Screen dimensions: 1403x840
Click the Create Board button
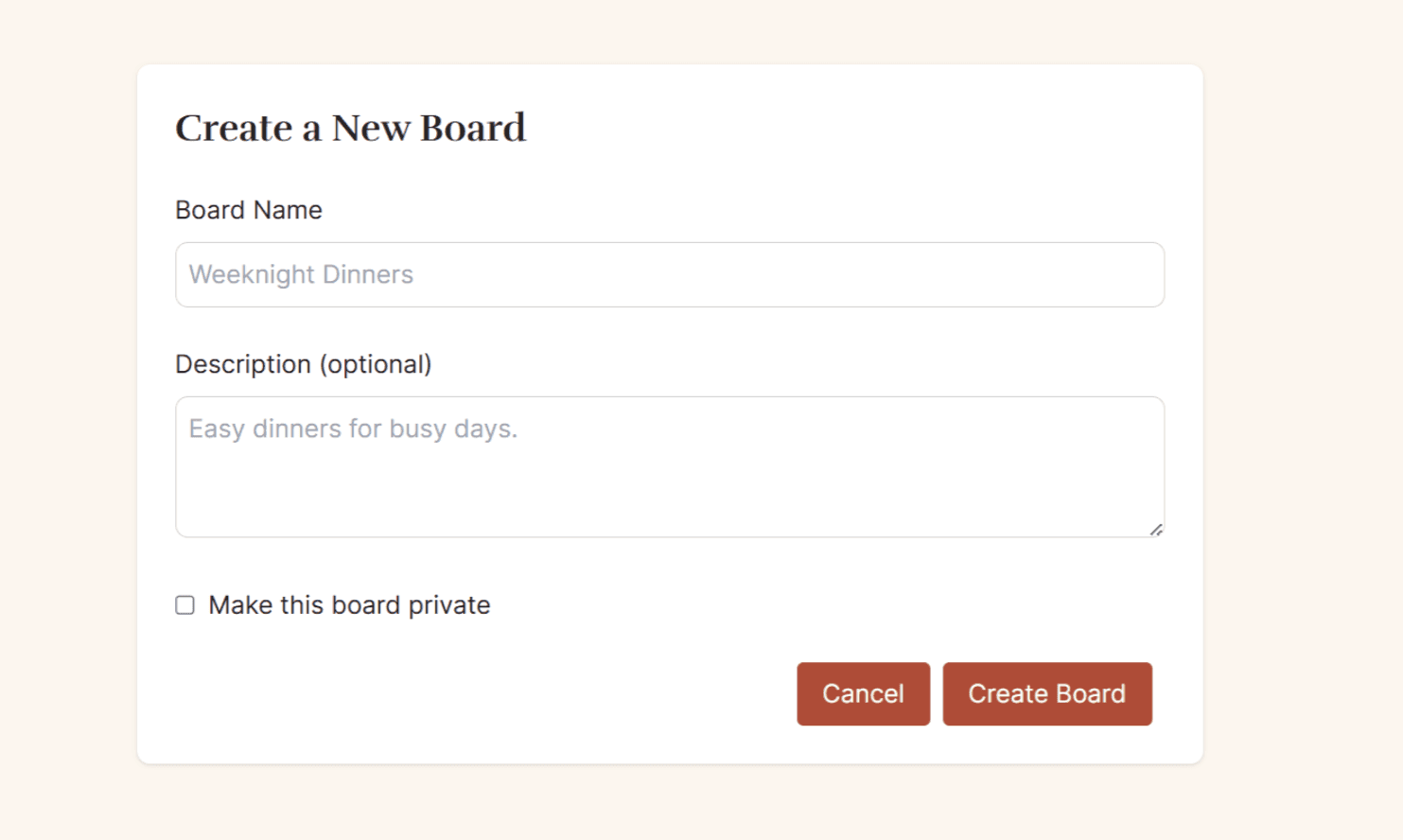click(x=1047, y=694)
